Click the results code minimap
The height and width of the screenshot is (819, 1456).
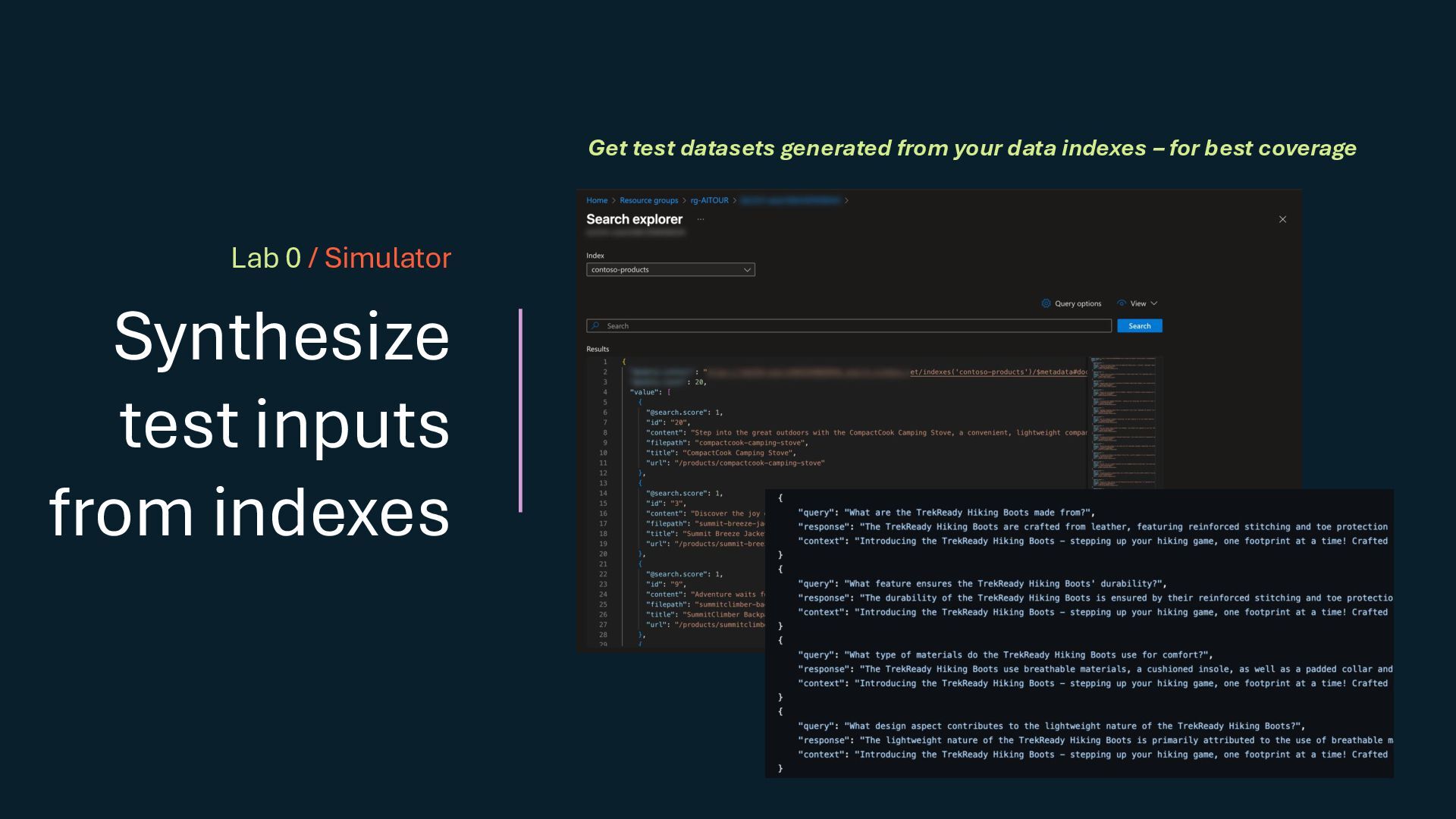pos(1124,422)
